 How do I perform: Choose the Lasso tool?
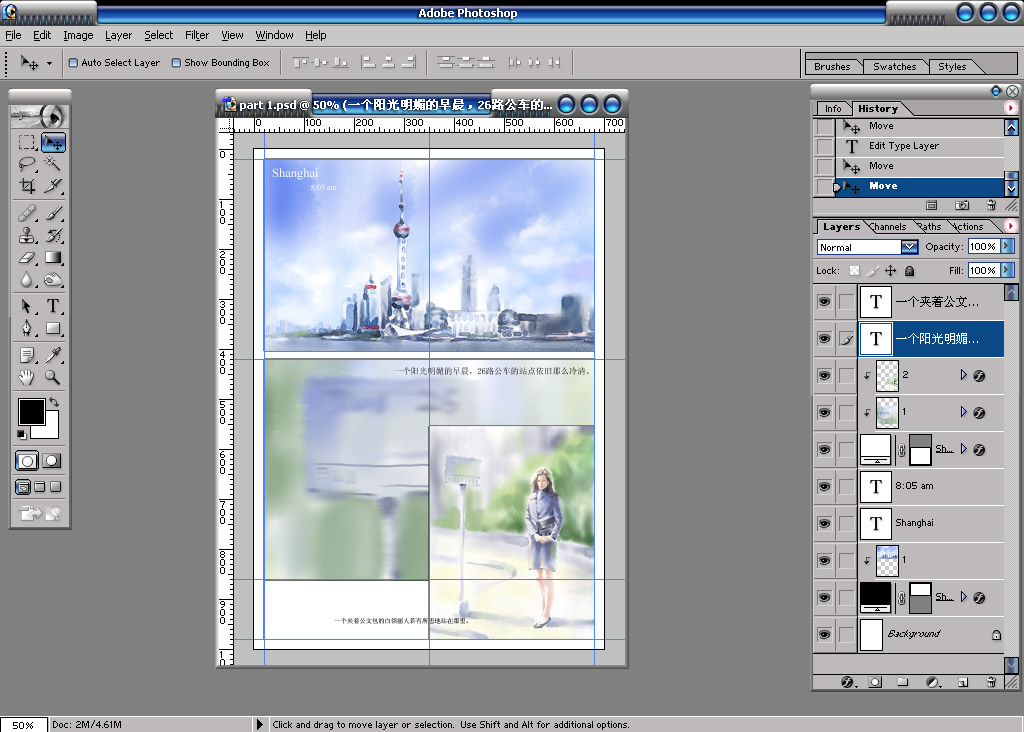pos(27,164)
